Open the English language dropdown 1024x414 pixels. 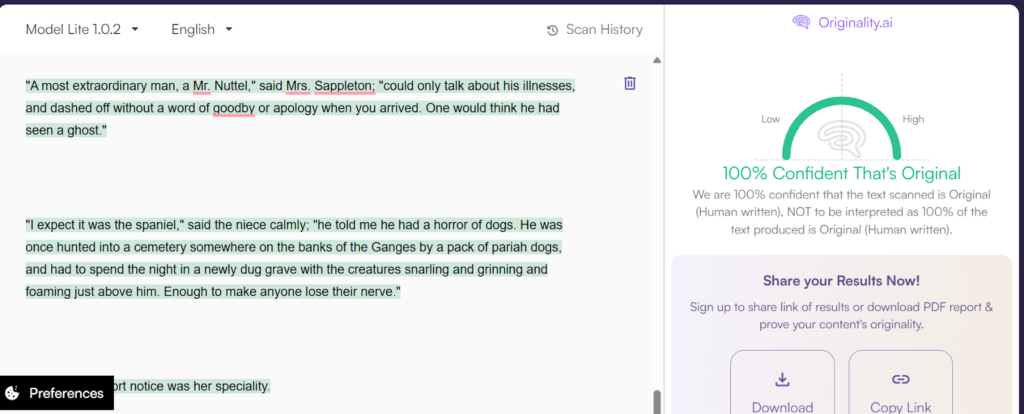coord(202,29)
